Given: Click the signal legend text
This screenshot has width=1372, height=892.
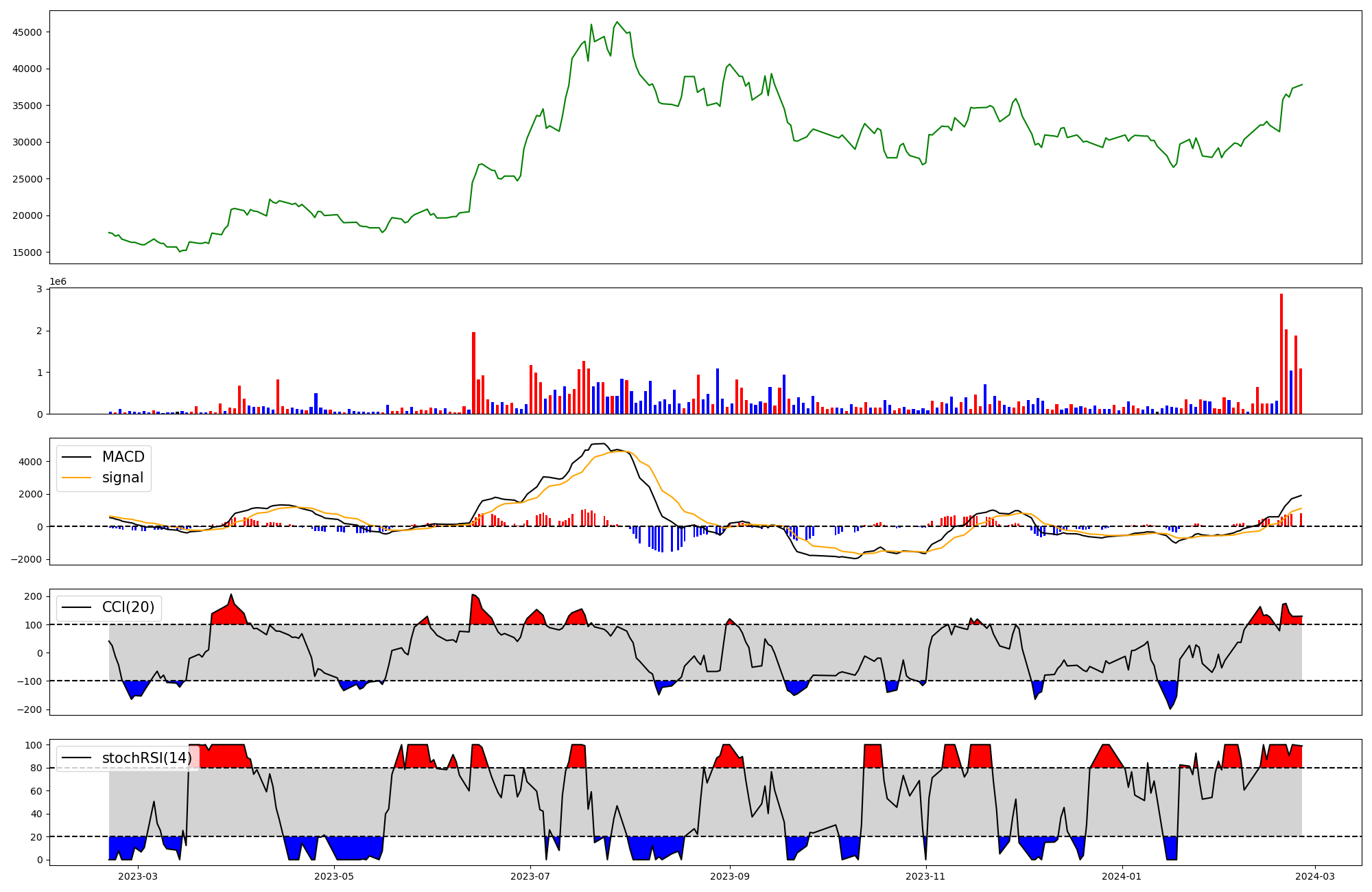Looking at the screenshot, I should tap(123, 478).
